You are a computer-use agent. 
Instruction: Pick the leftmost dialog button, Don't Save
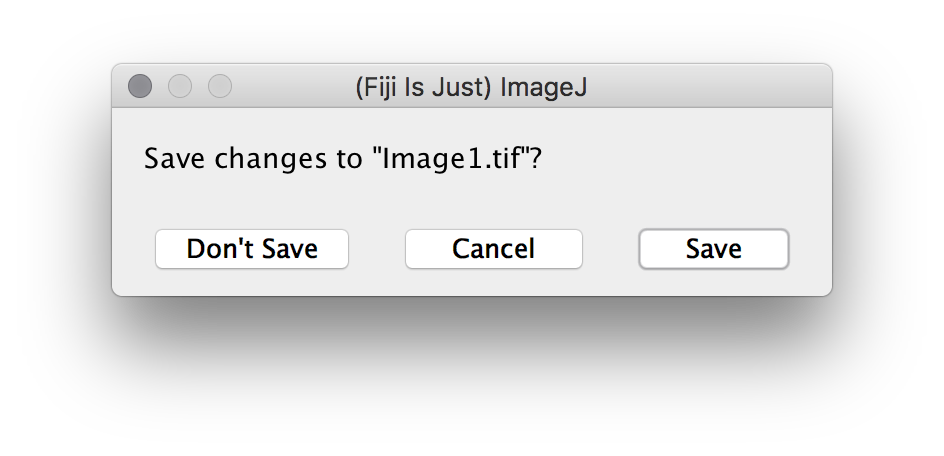[x=252, y=249]
